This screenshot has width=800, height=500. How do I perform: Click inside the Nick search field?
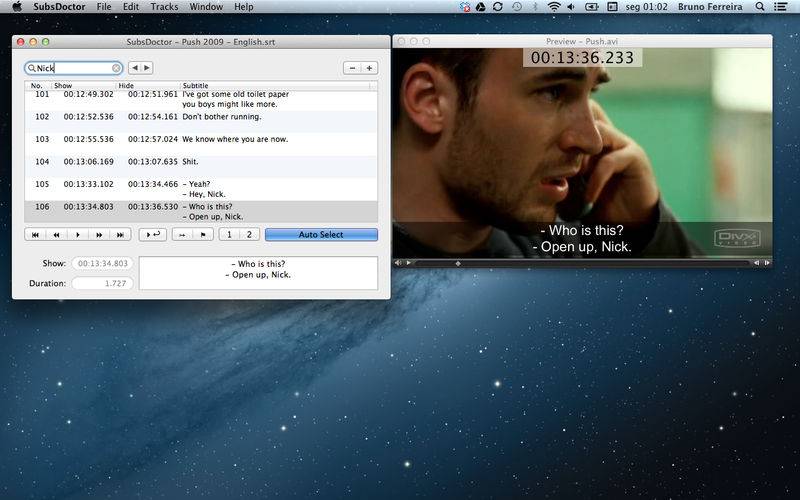73,68
